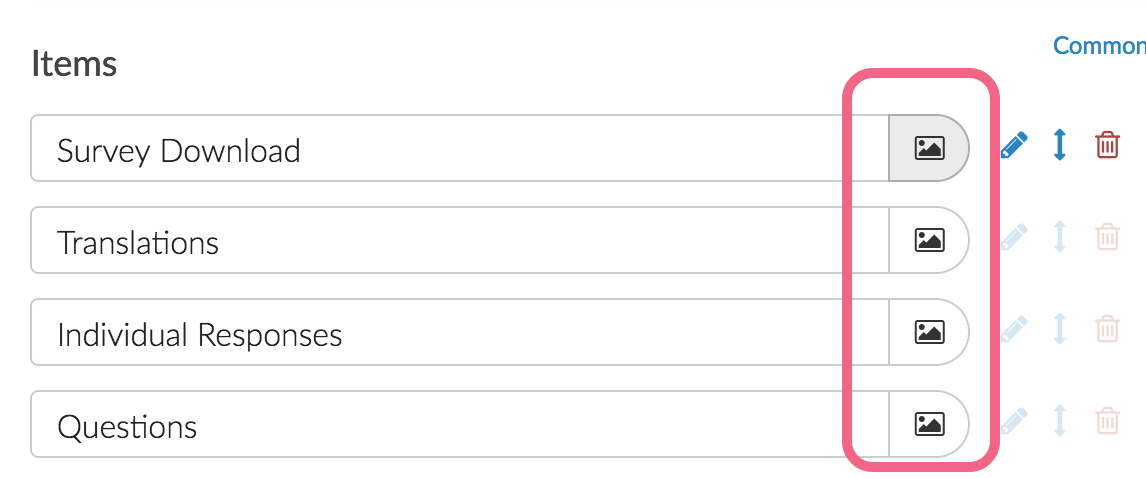Delete Survey Download using trash icon
The height and width of the screenshot is (478, 1146).
pyautogui.click(x=1107, y=145)
